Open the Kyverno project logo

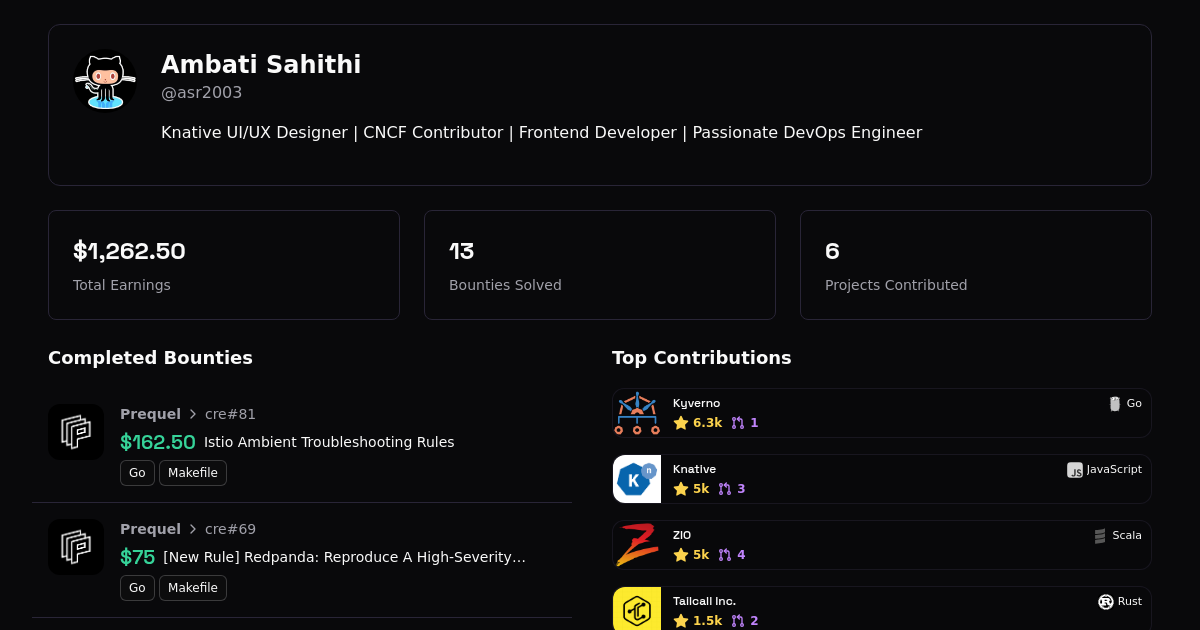pos(637,413)
